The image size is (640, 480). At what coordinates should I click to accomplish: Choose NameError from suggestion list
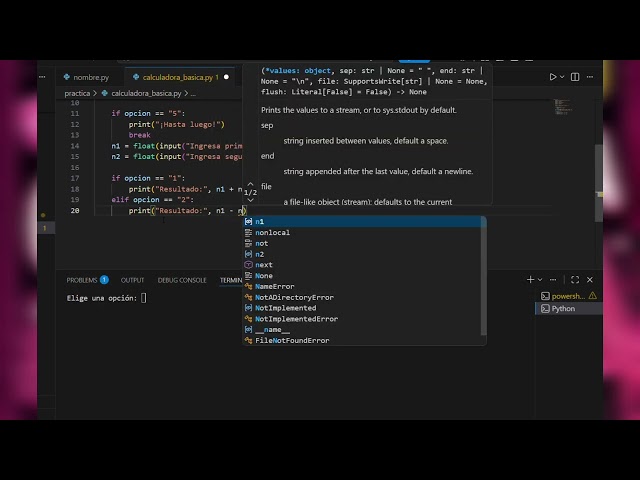(362, 287)
